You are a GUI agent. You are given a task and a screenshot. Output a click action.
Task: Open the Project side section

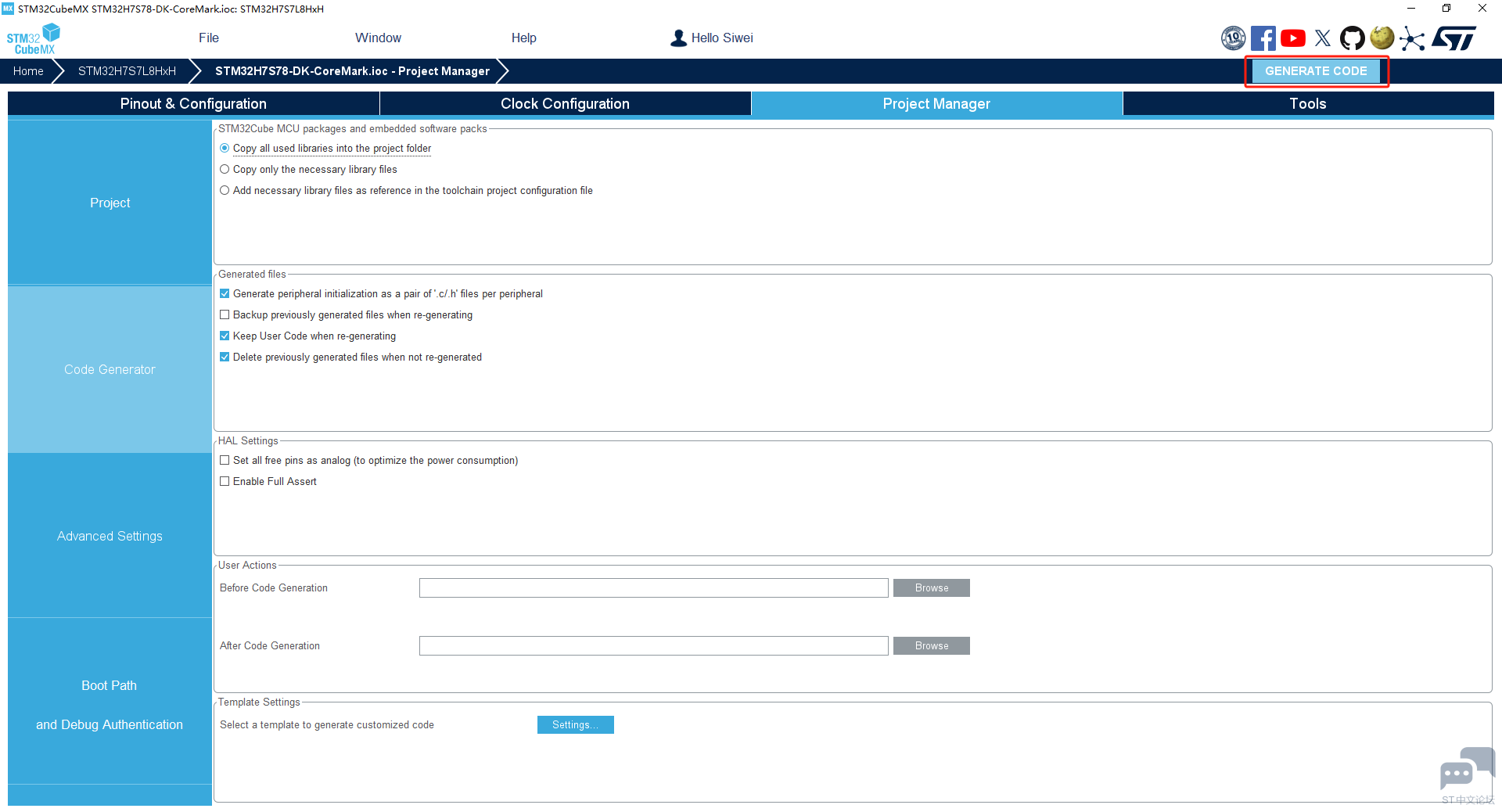pos(110,203)
